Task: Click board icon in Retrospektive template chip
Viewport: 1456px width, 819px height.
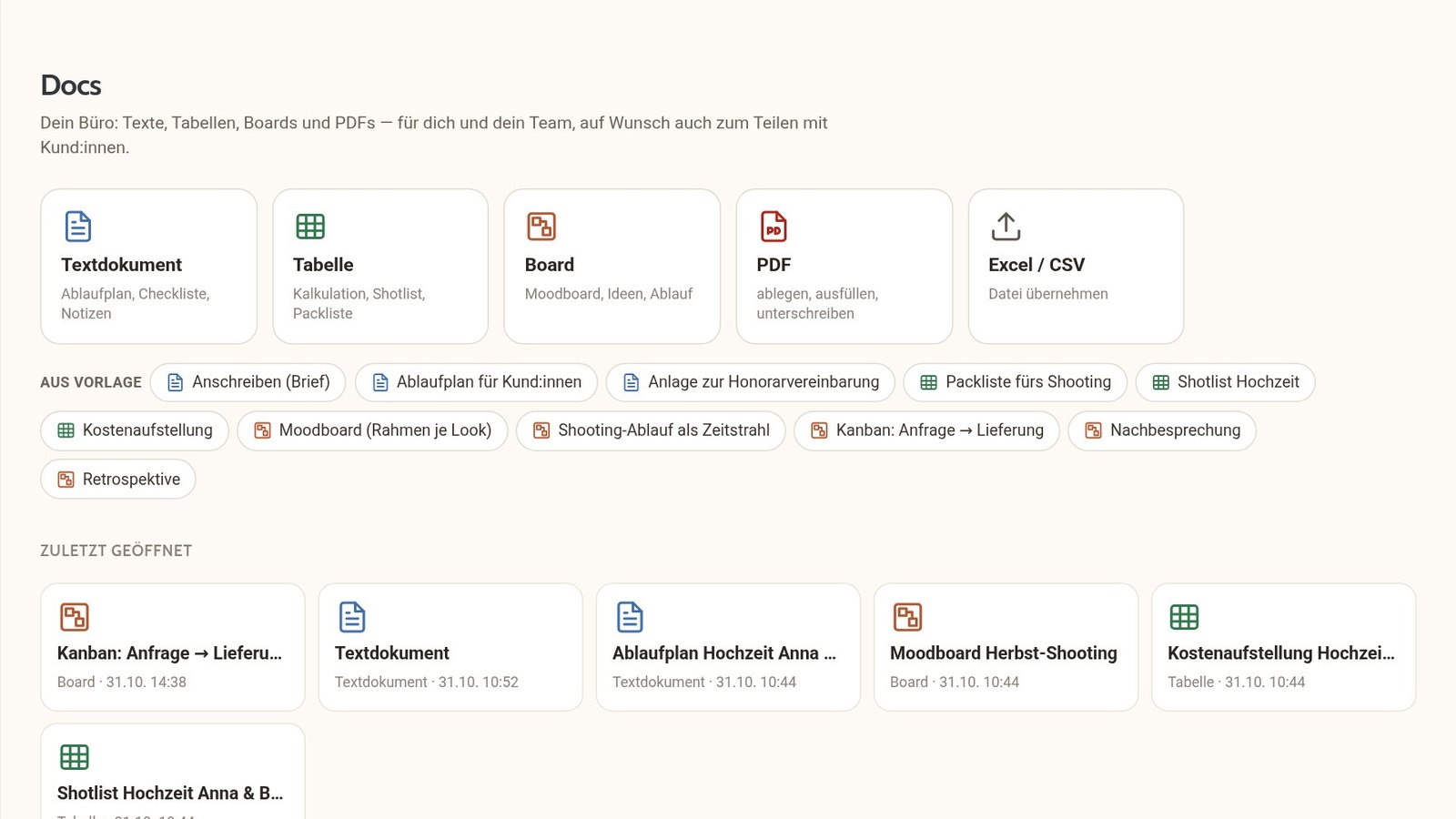Action: [x=66, y=480]
